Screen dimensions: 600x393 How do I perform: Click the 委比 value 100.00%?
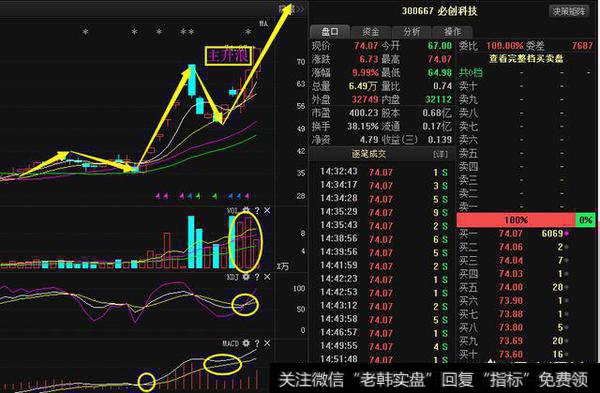pyautogui.click(x=504, y=46)
